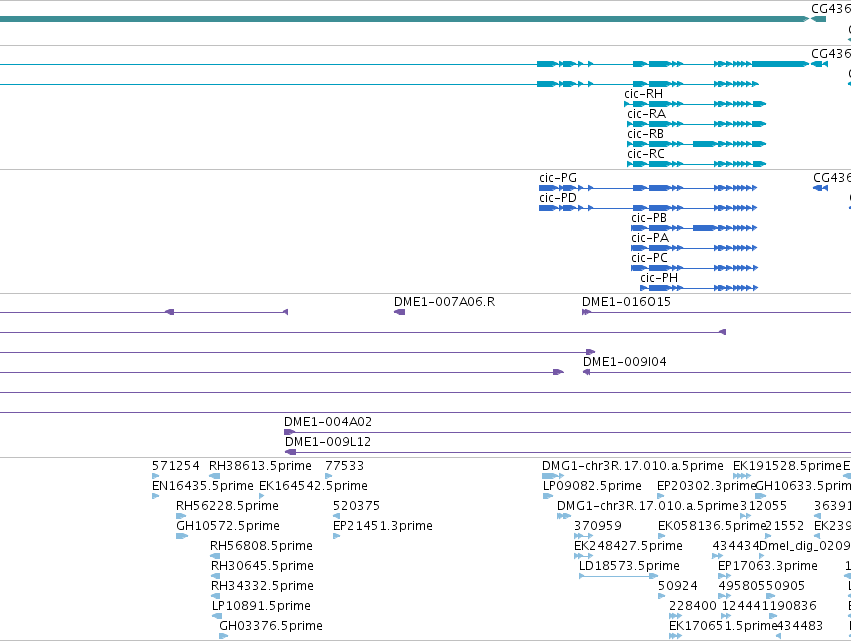Click the cic-RB transcript label

coord(645,134)
